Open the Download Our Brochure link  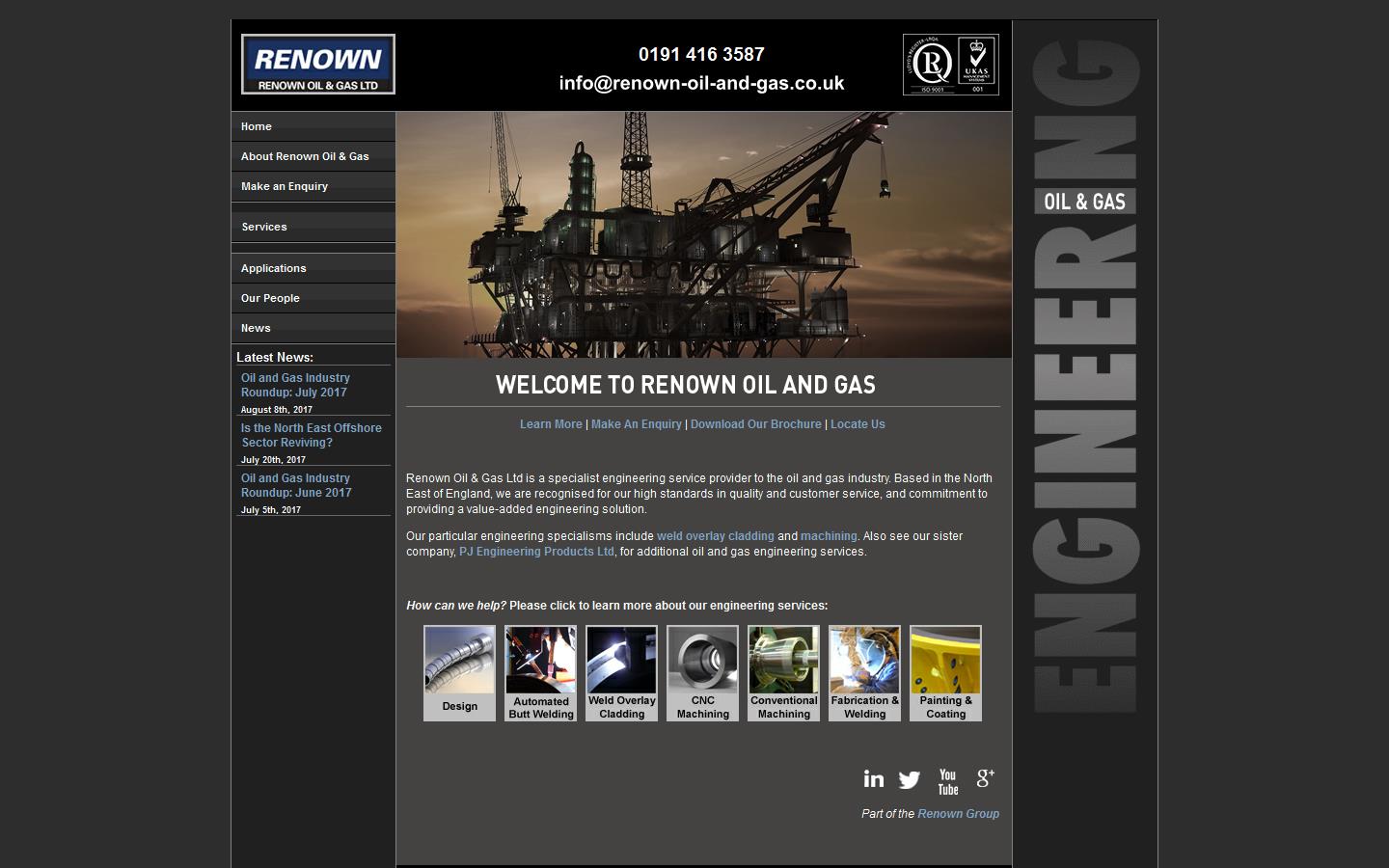tap(756, 424)
